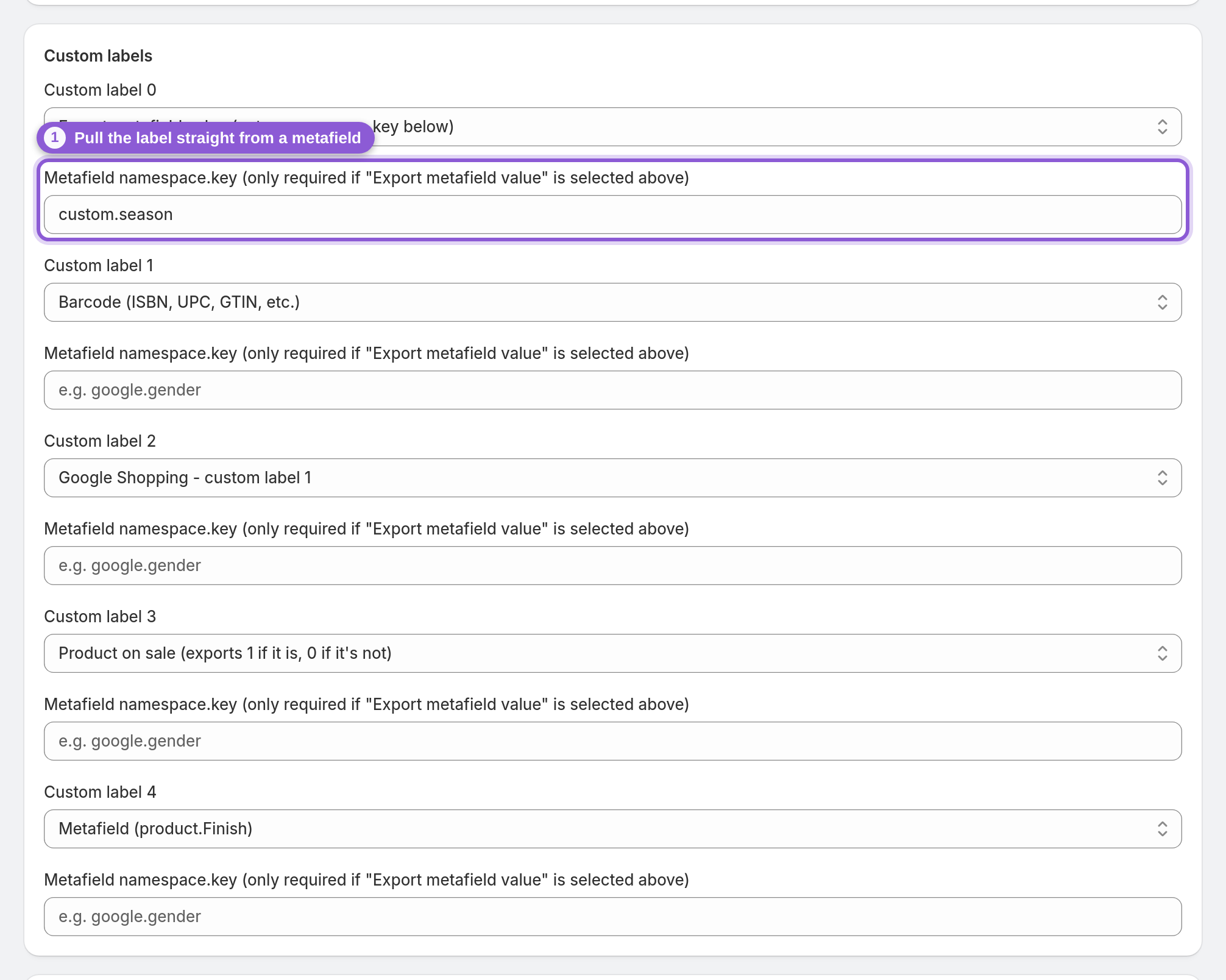
Task: Click the Custom labels heading
Action: point(98,56)
